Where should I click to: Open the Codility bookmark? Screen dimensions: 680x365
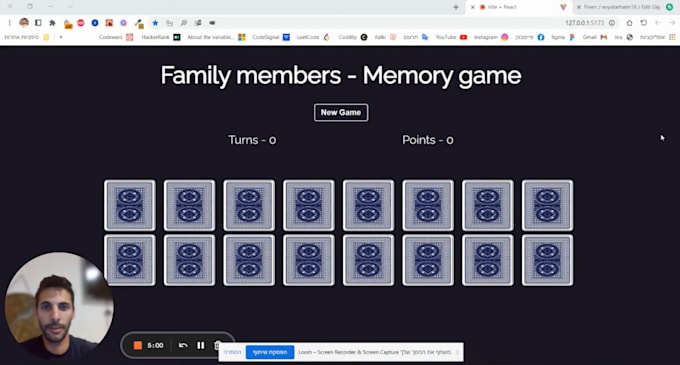click(353, 37)
